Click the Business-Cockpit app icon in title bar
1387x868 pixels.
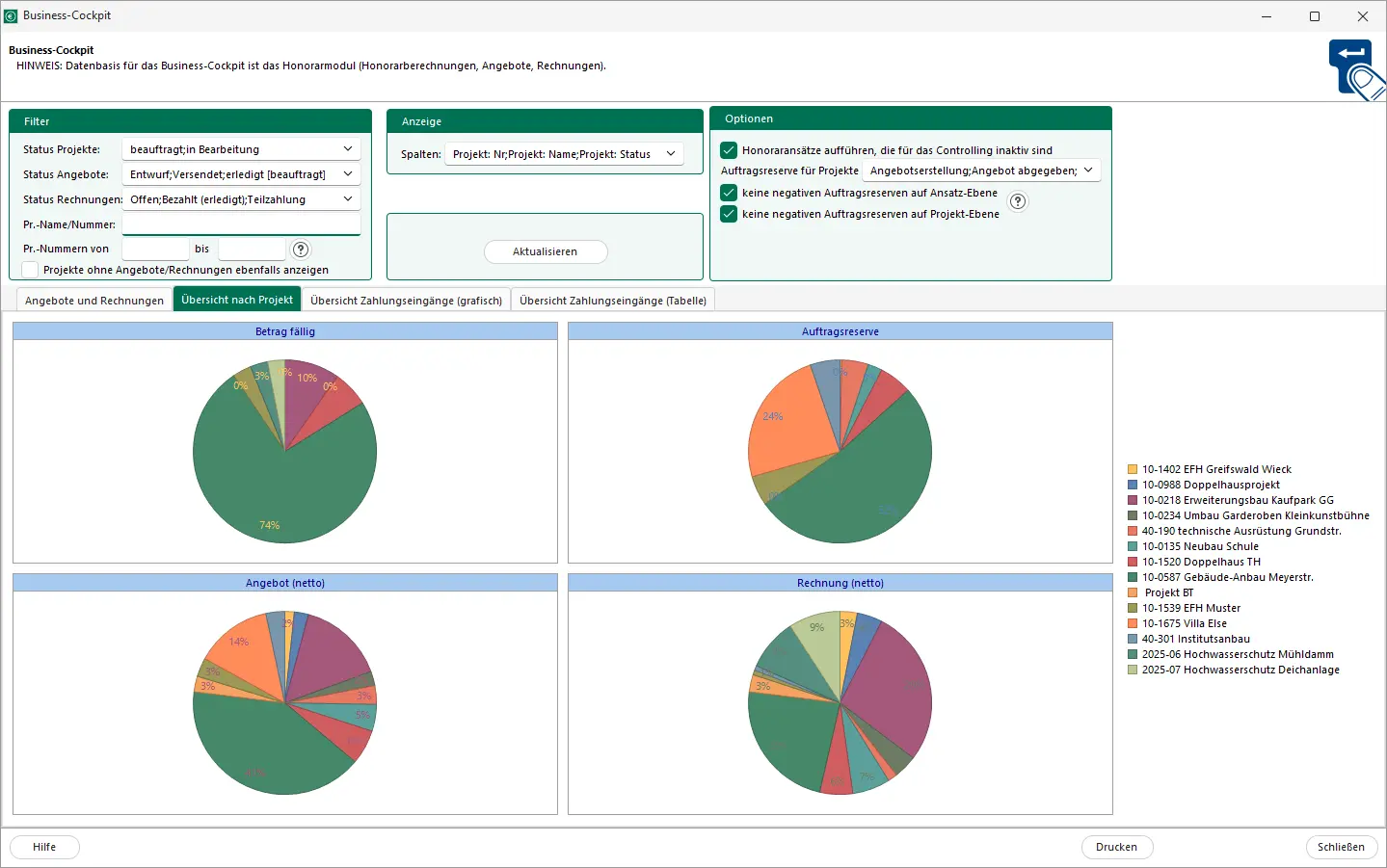[x=12, y=16]
